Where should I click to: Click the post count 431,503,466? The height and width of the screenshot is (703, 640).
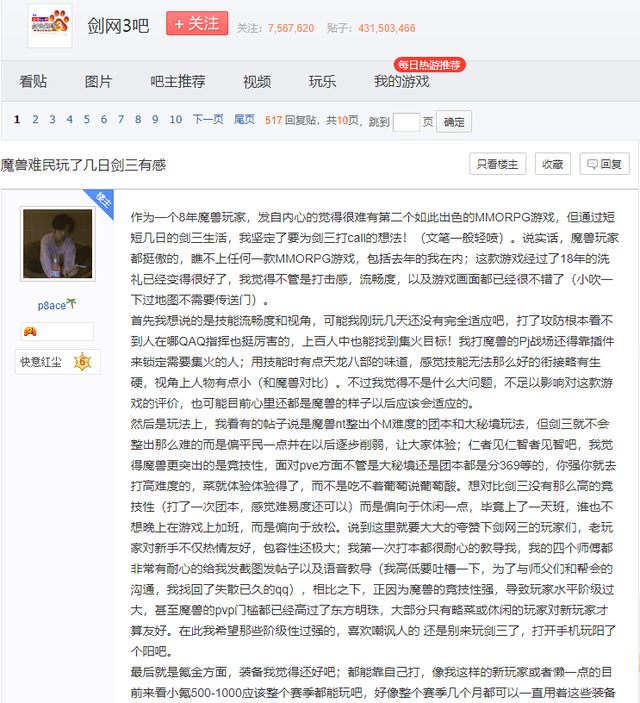coord(387,28)
